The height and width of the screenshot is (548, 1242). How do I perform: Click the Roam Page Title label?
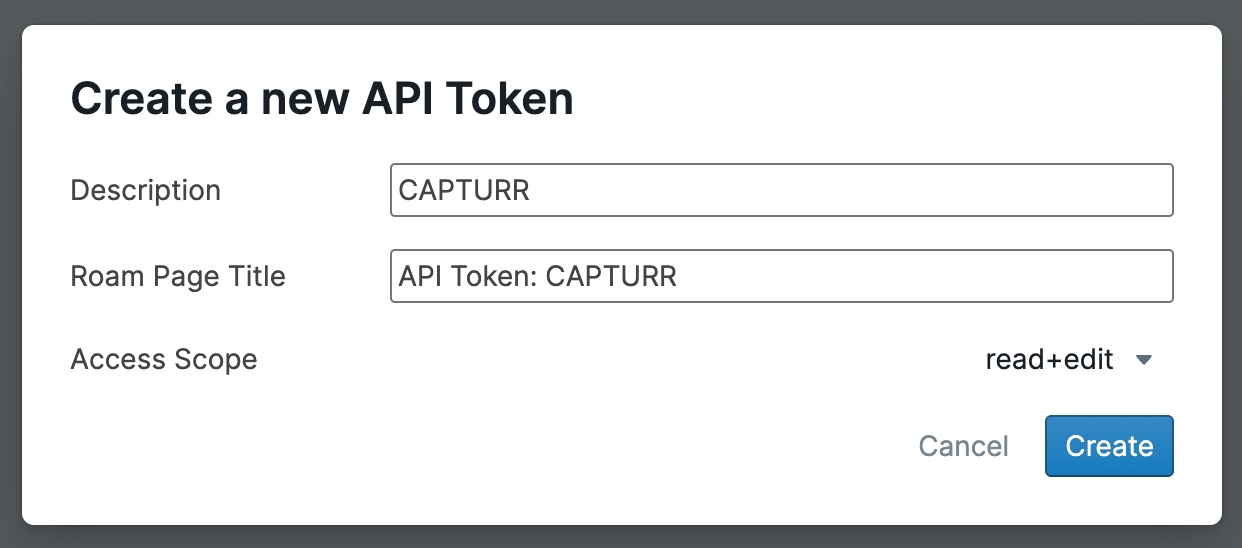178,276
